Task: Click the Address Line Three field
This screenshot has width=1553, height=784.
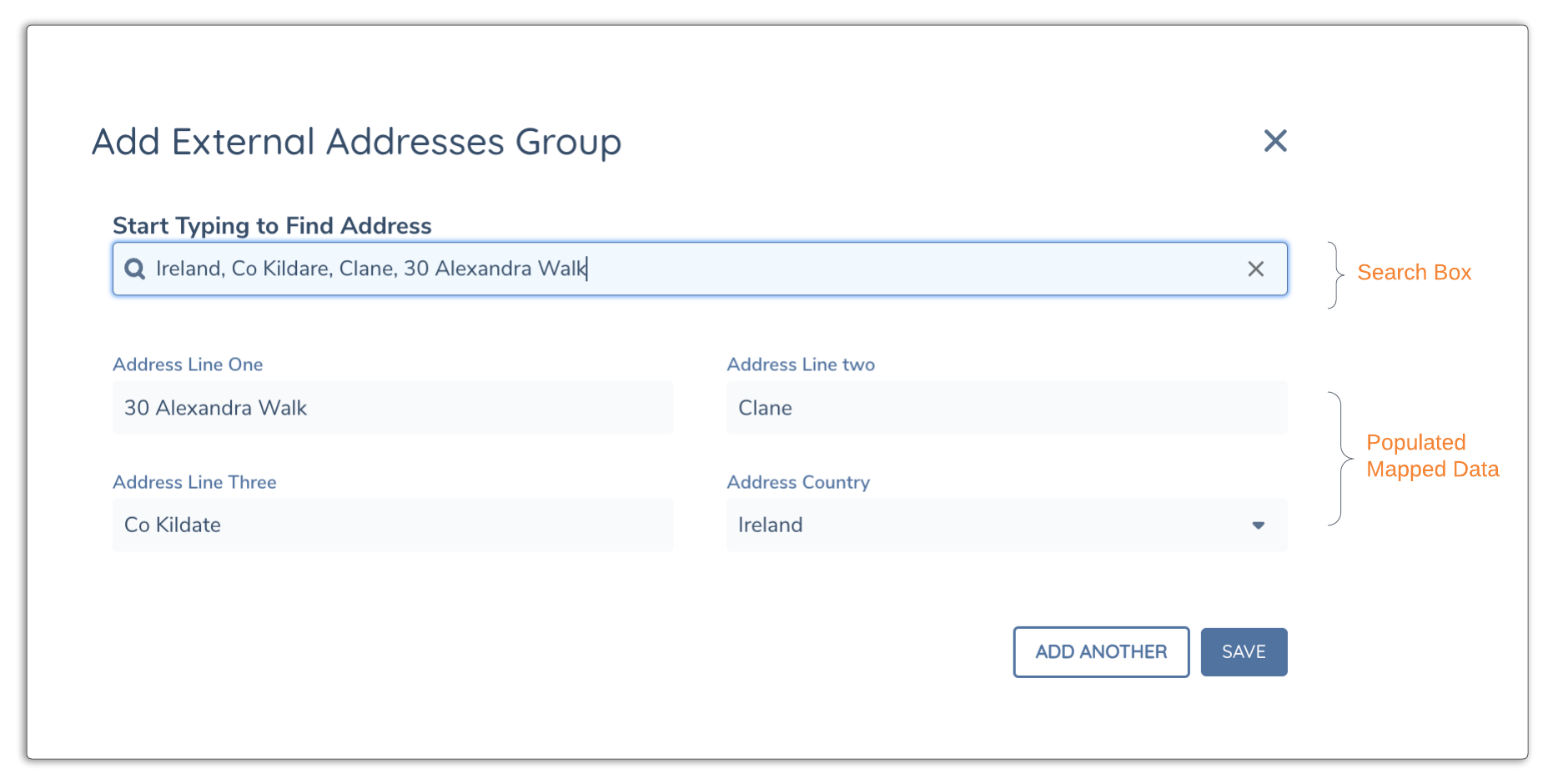Action: (392, 525)
